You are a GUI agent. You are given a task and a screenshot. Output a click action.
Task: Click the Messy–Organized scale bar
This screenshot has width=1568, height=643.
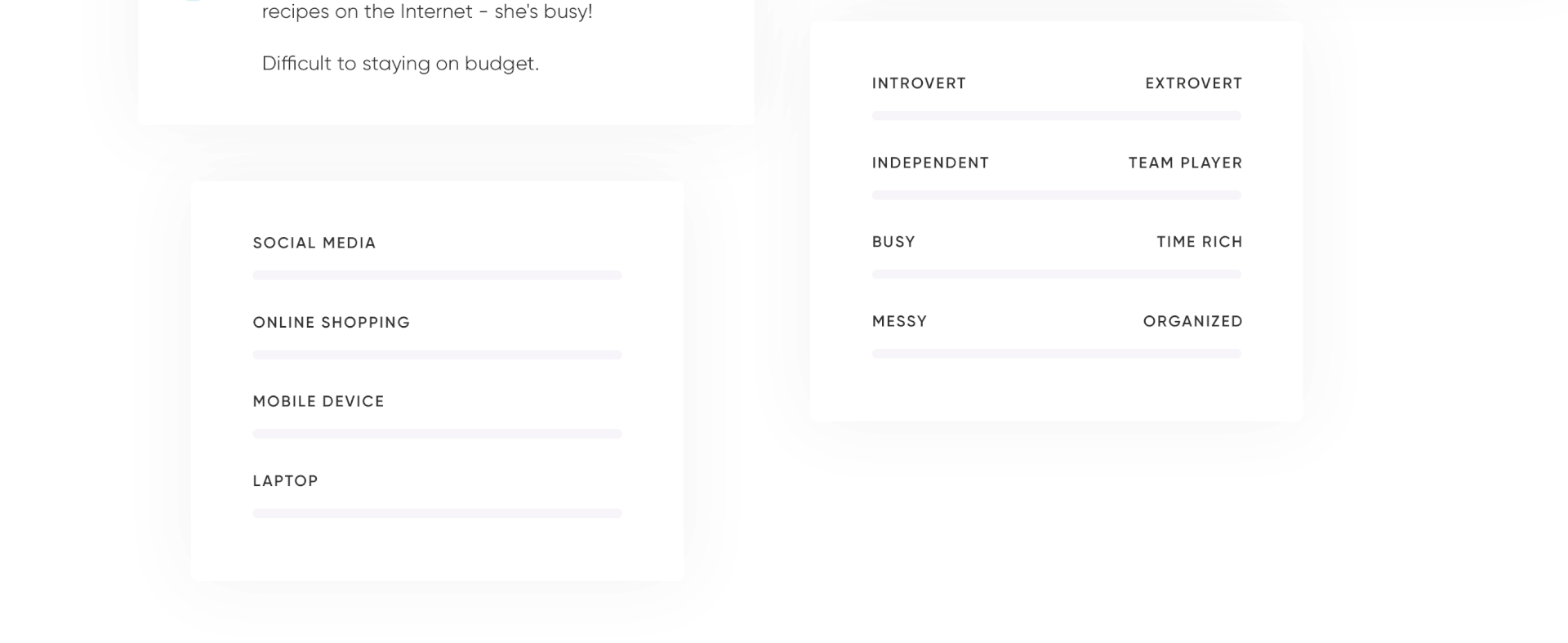click(x=1056, y=354)
